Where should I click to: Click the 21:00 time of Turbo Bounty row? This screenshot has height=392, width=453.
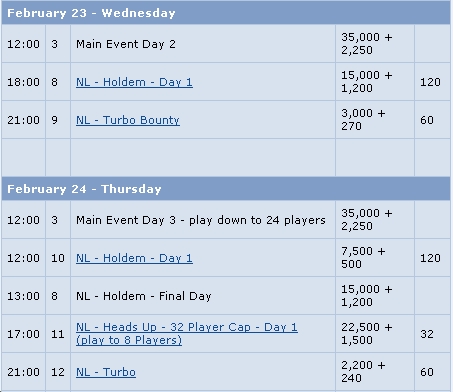coord(23,120)
